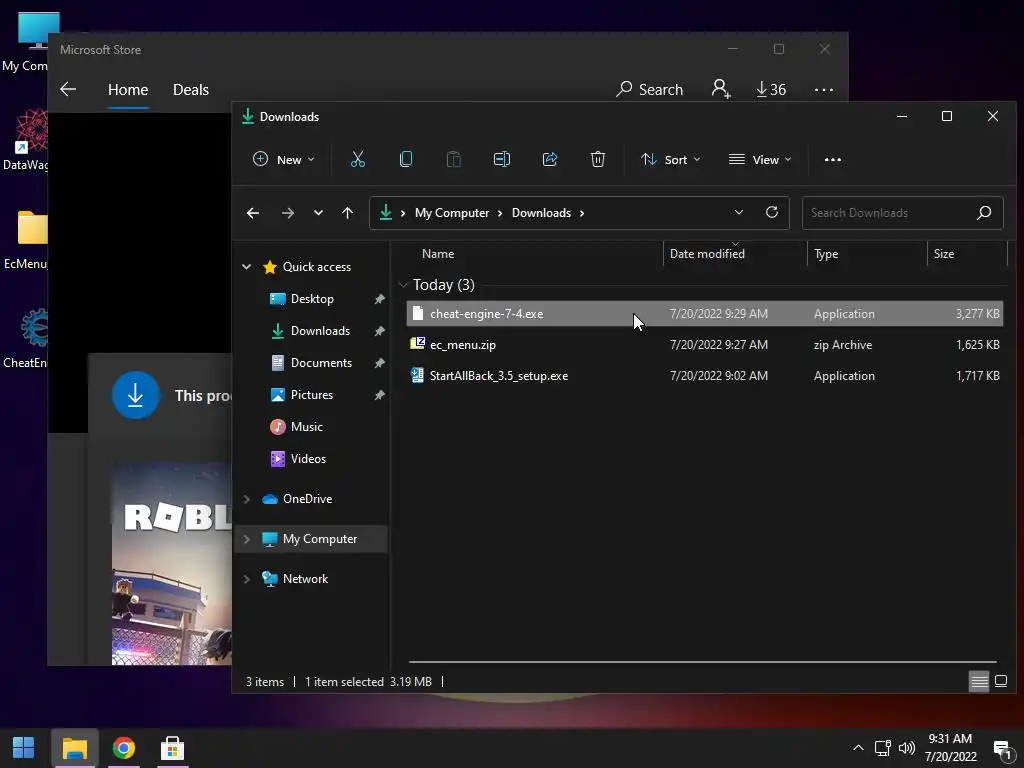Open Pictures in Quick access
The height and width of the screenshot is (768, 1024).
coord(312,394)
